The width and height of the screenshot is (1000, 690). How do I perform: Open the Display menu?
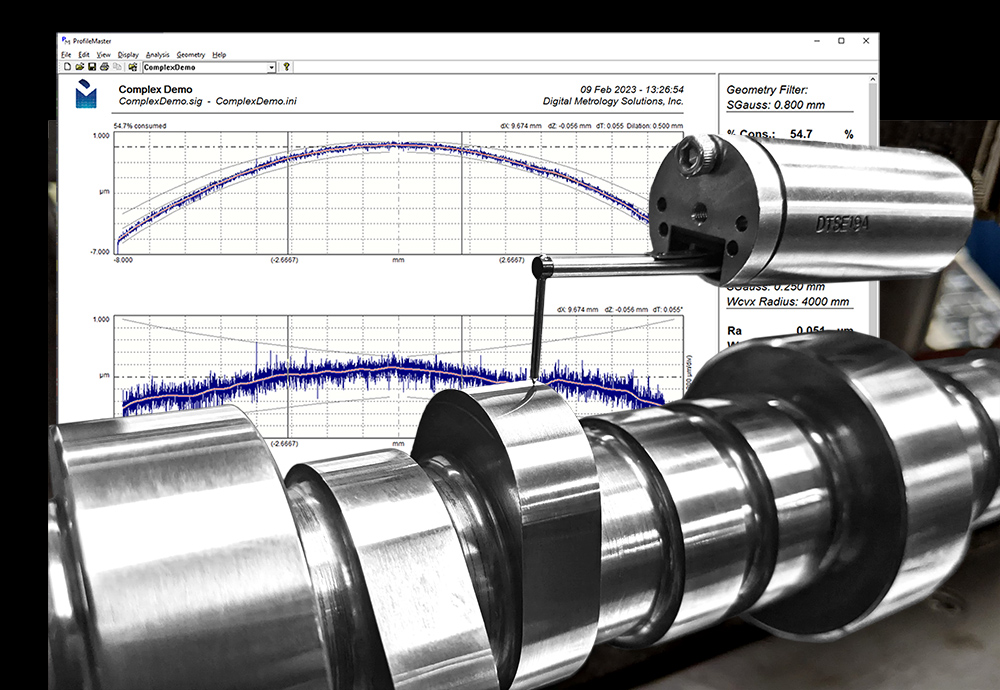pyautogui.click(x=128, y=54)
